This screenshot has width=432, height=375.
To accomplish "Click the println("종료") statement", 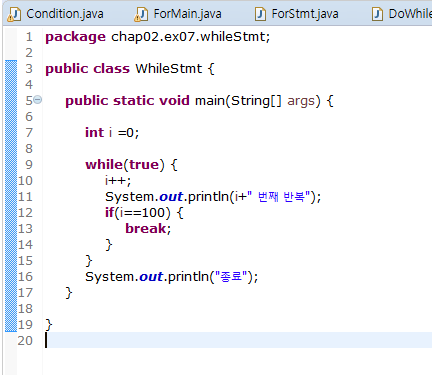I will (x=171, y=277).
